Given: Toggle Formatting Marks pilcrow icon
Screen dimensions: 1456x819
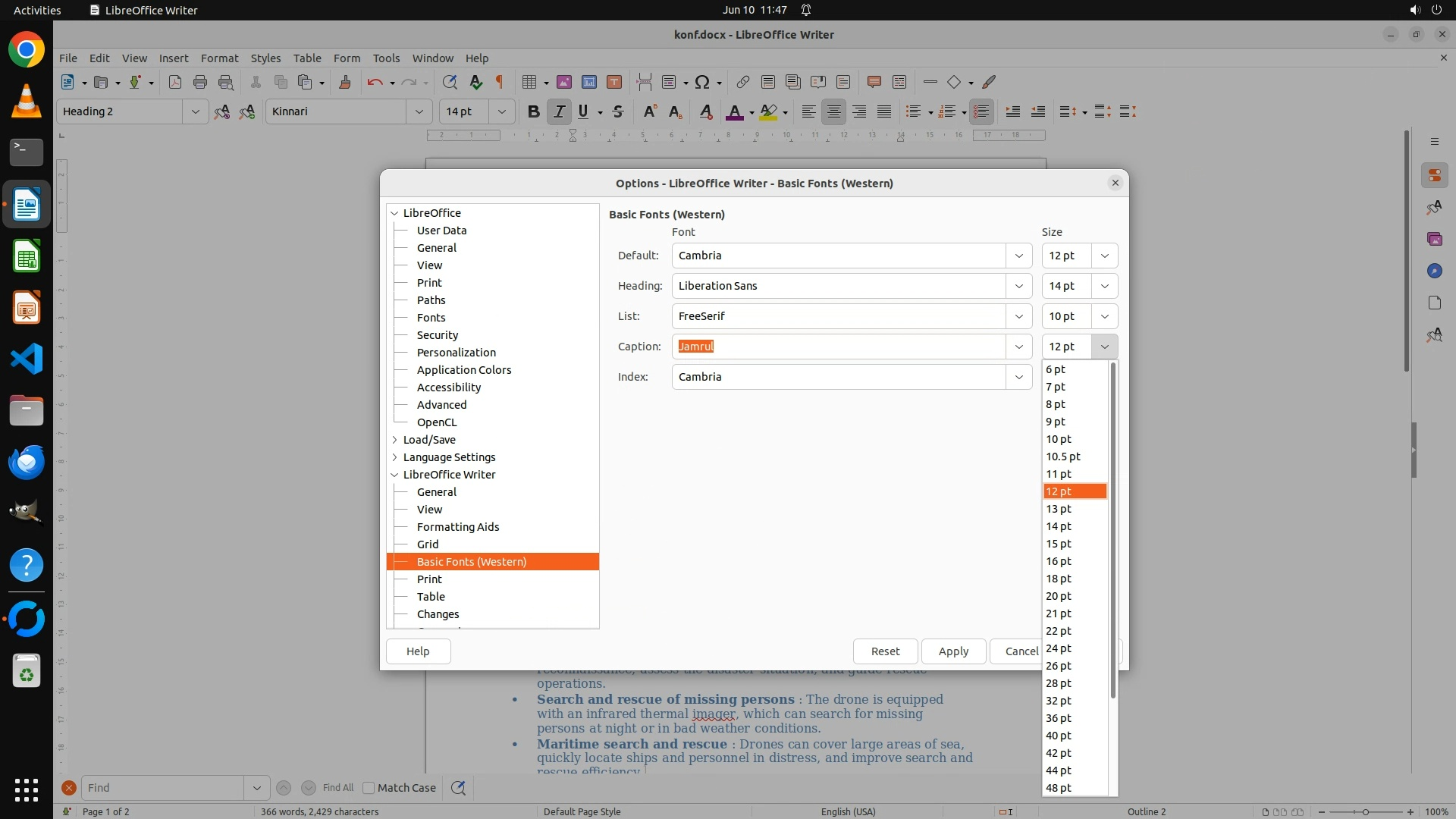Looking at the screenshot, I should coord(500,83).
